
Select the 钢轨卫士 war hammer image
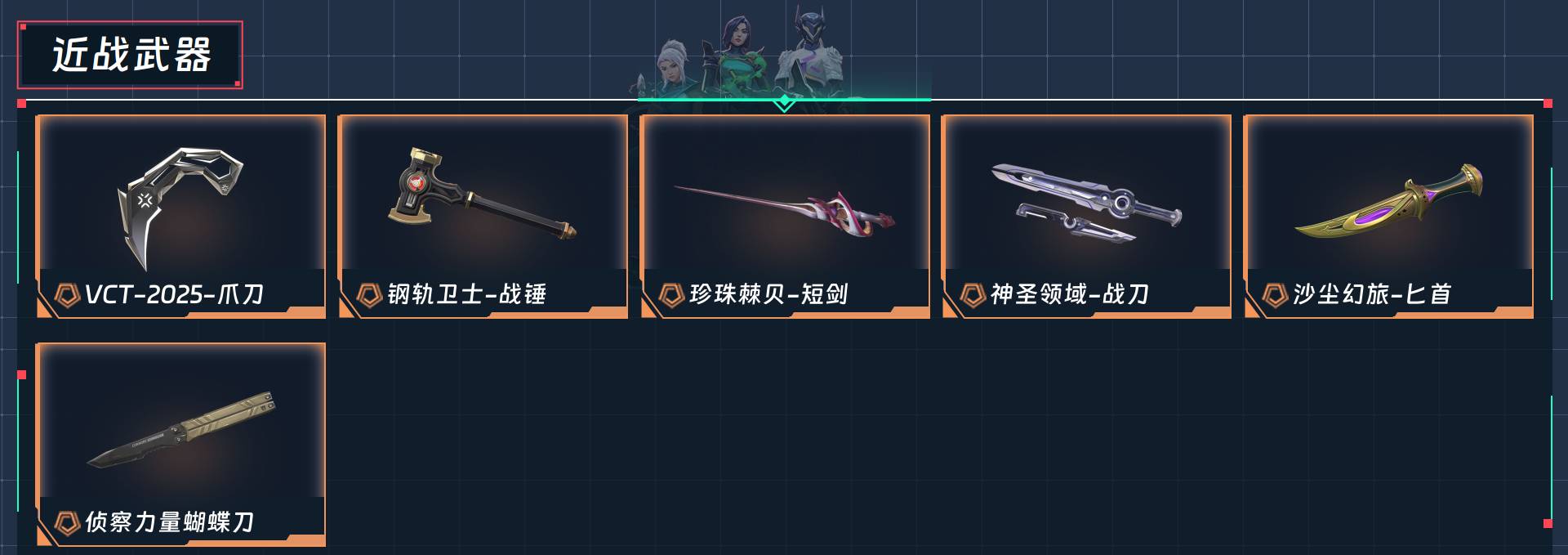tap(483, 195)
